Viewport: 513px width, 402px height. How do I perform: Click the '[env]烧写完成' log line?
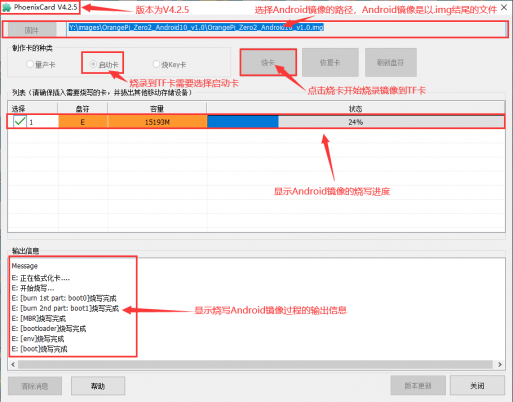[38, 339]
